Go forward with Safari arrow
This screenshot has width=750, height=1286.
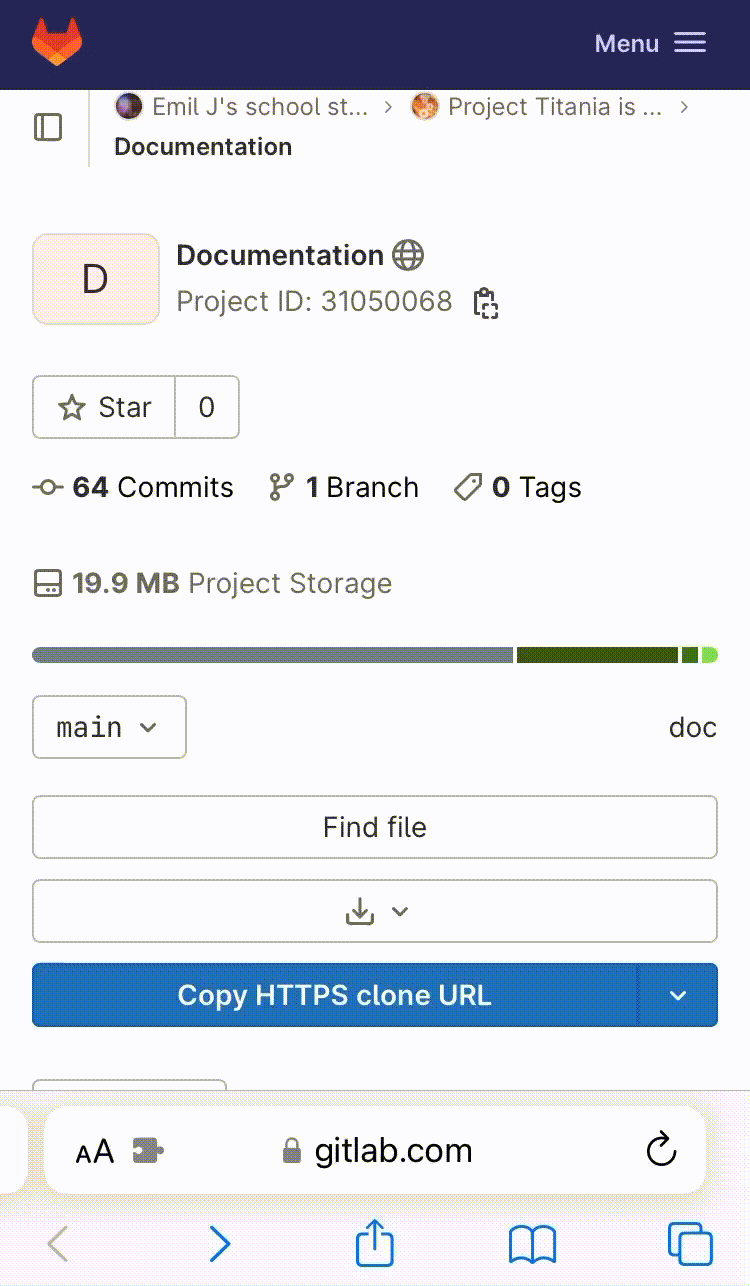pos(219,1245)
